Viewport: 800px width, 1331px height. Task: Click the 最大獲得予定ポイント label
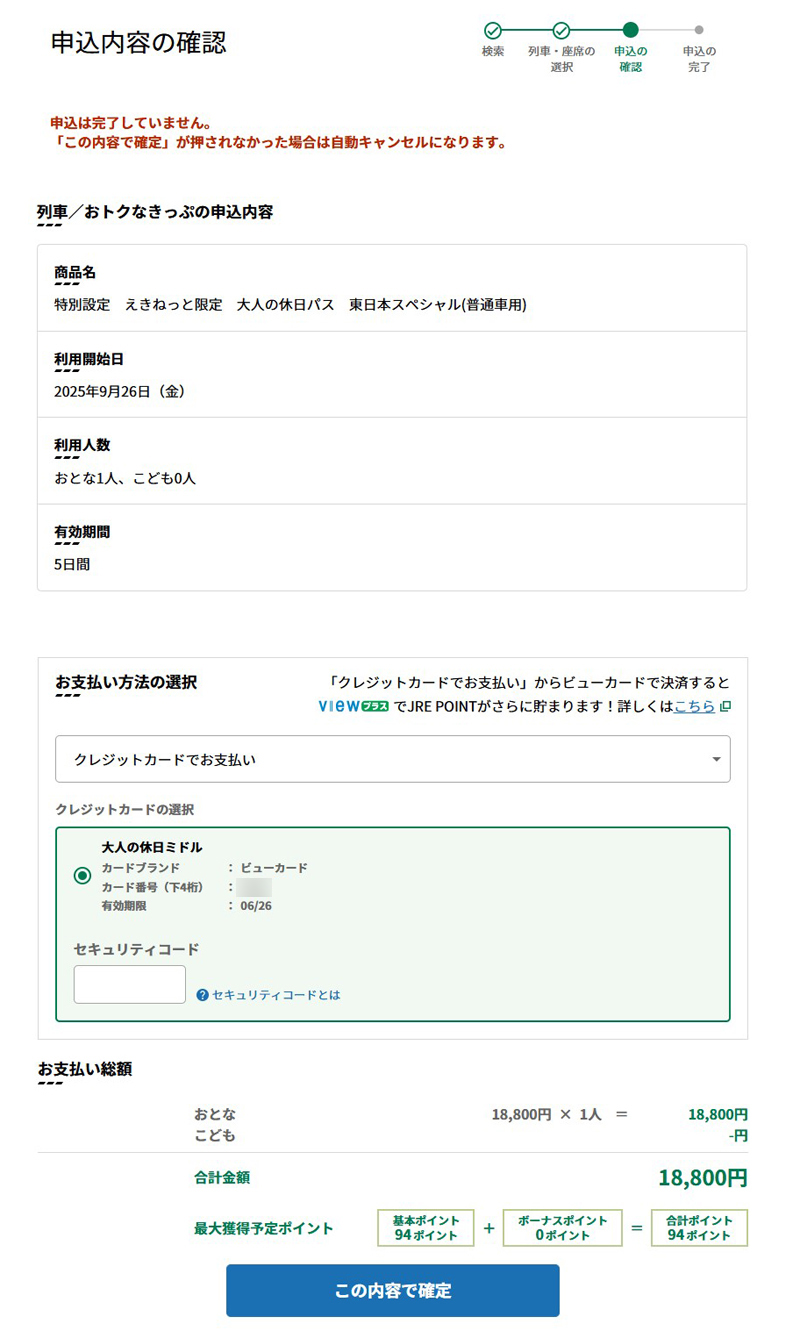tap(263, 1229)
